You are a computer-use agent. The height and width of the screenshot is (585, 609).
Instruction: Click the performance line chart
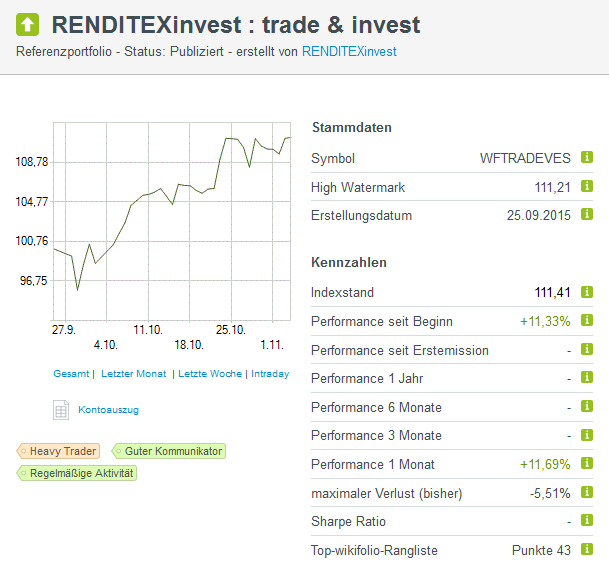coord(171,220)
